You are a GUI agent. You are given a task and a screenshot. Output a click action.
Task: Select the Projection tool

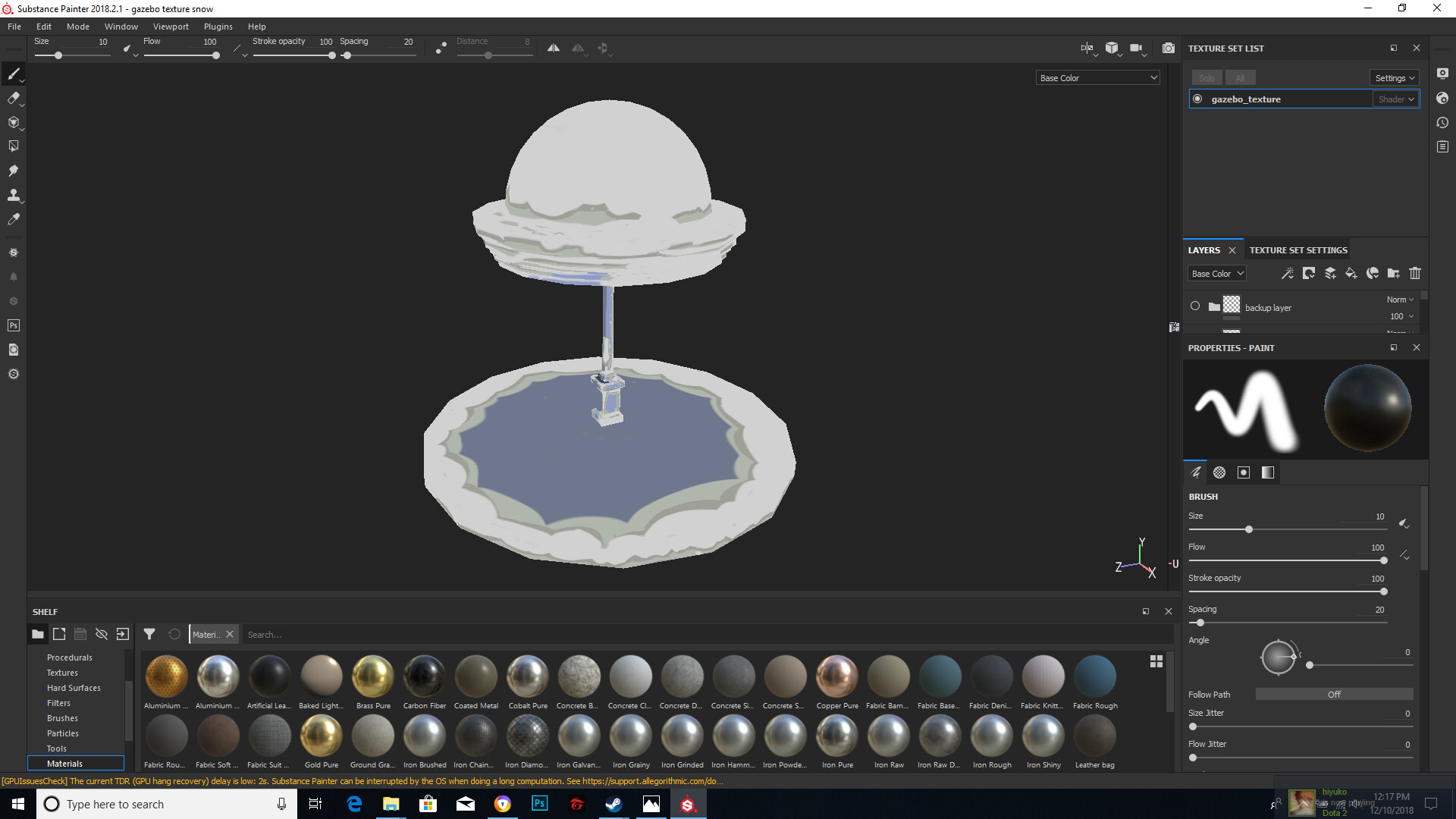point(14,122)
